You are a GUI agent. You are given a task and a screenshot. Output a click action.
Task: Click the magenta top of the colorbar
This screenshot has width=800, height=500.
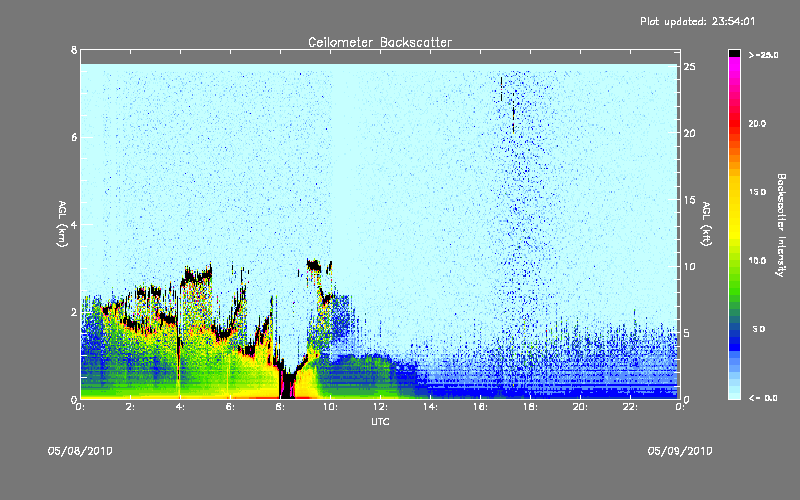click(x=734, y=62)
